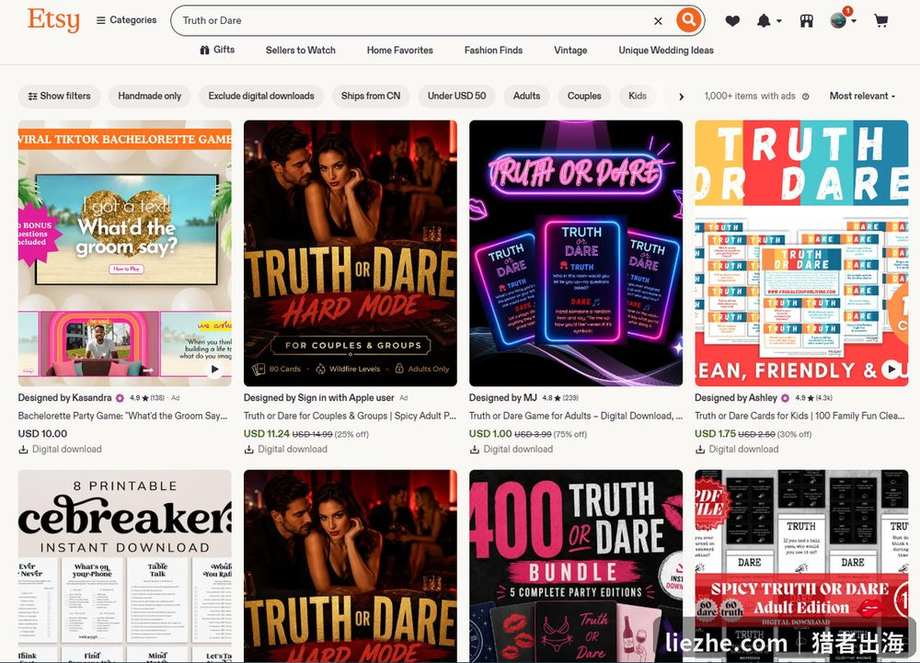920x663 pixels.
Task: Click star seller badge beside Kasandra
Action: (x=120, y=398)
